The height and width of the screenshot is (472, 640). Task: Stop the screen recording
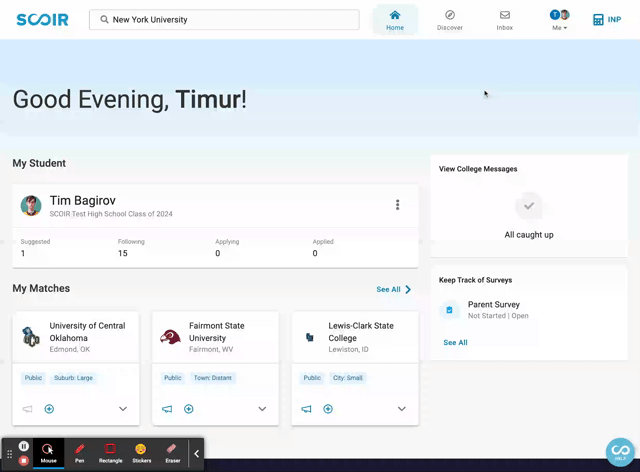point(24,461)
